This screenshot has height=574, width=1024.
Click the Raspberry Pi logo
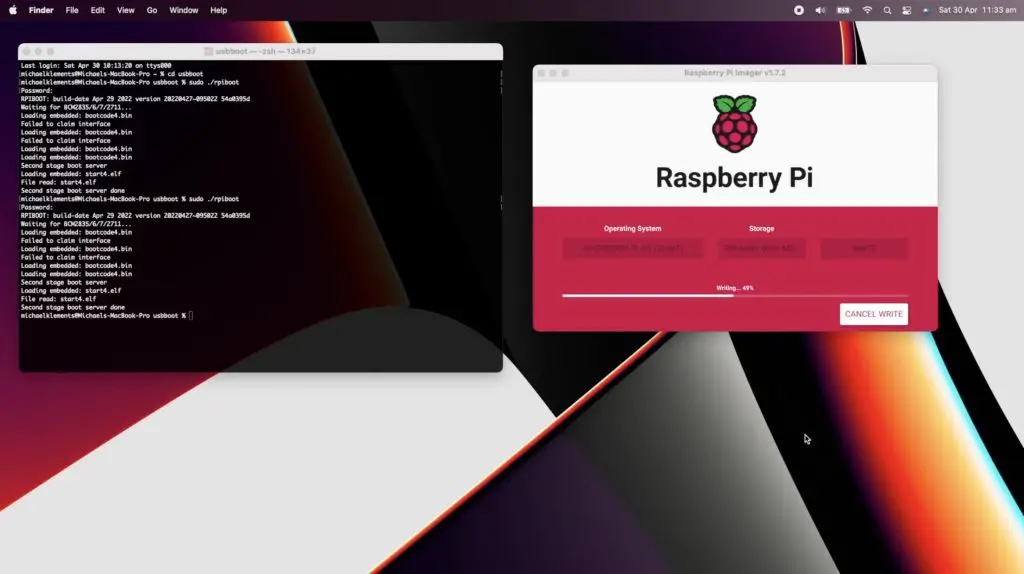point(734,124)
